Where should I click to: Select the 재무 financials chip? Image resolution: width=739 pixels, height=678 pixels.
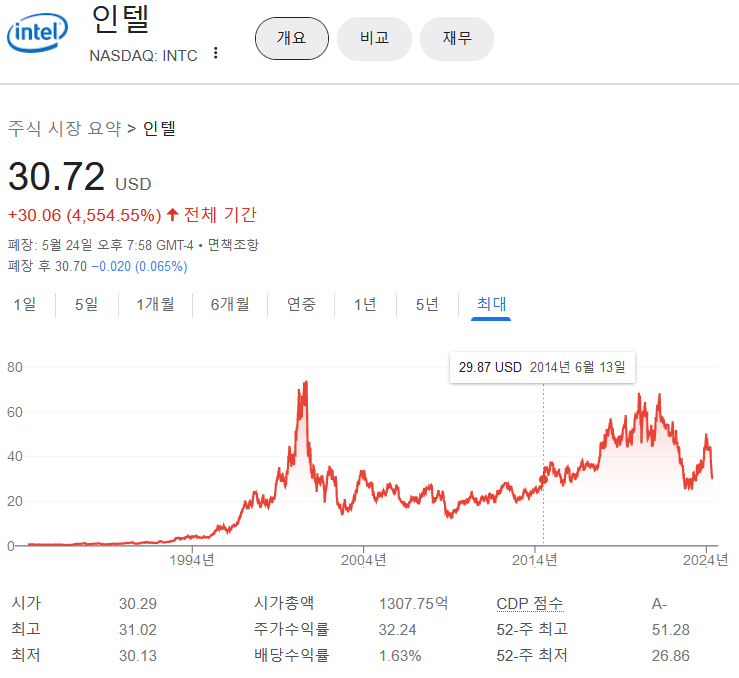pos(457,38)
